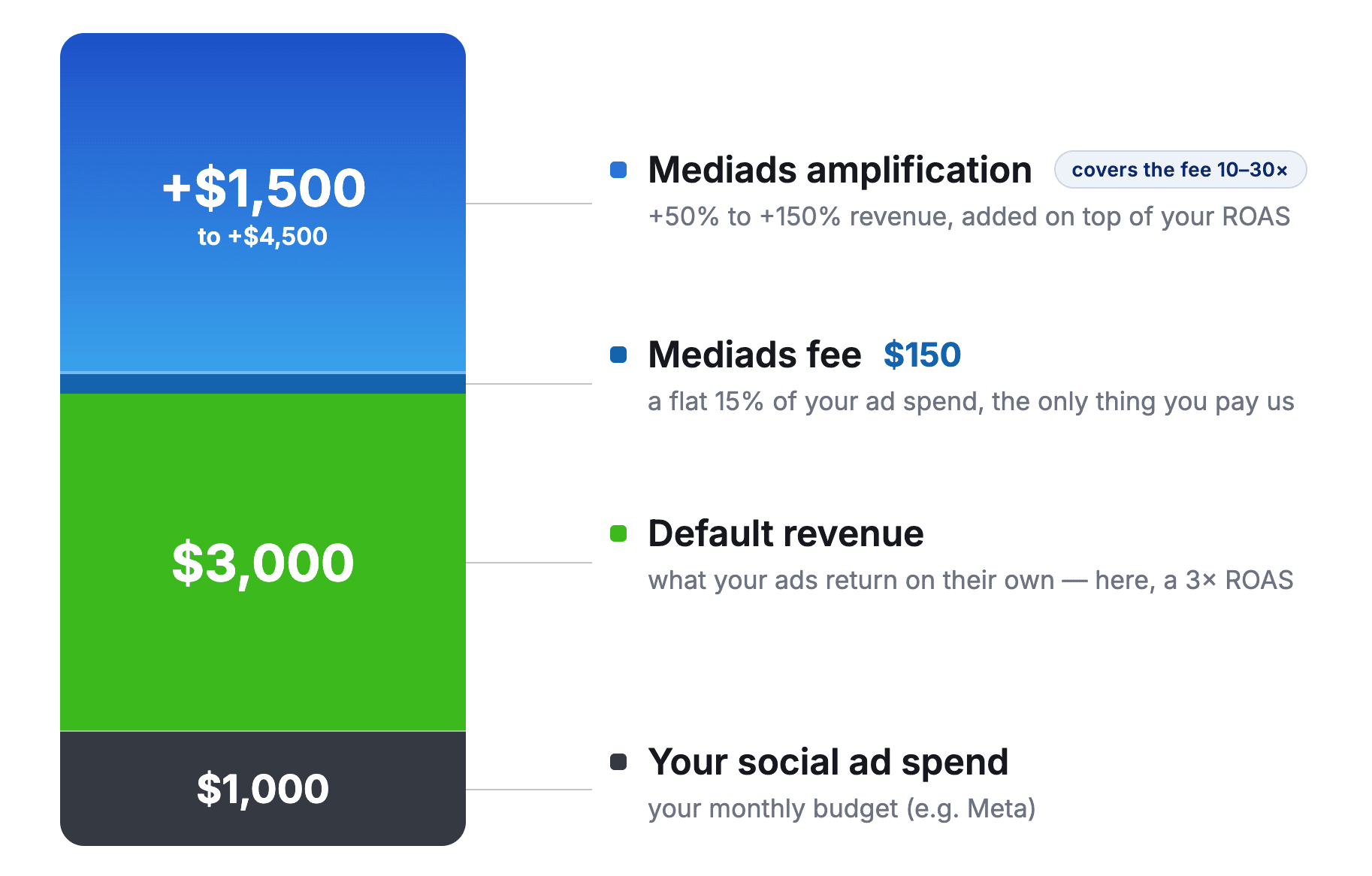Click the 'to +$4,500' text in bar

262,237
